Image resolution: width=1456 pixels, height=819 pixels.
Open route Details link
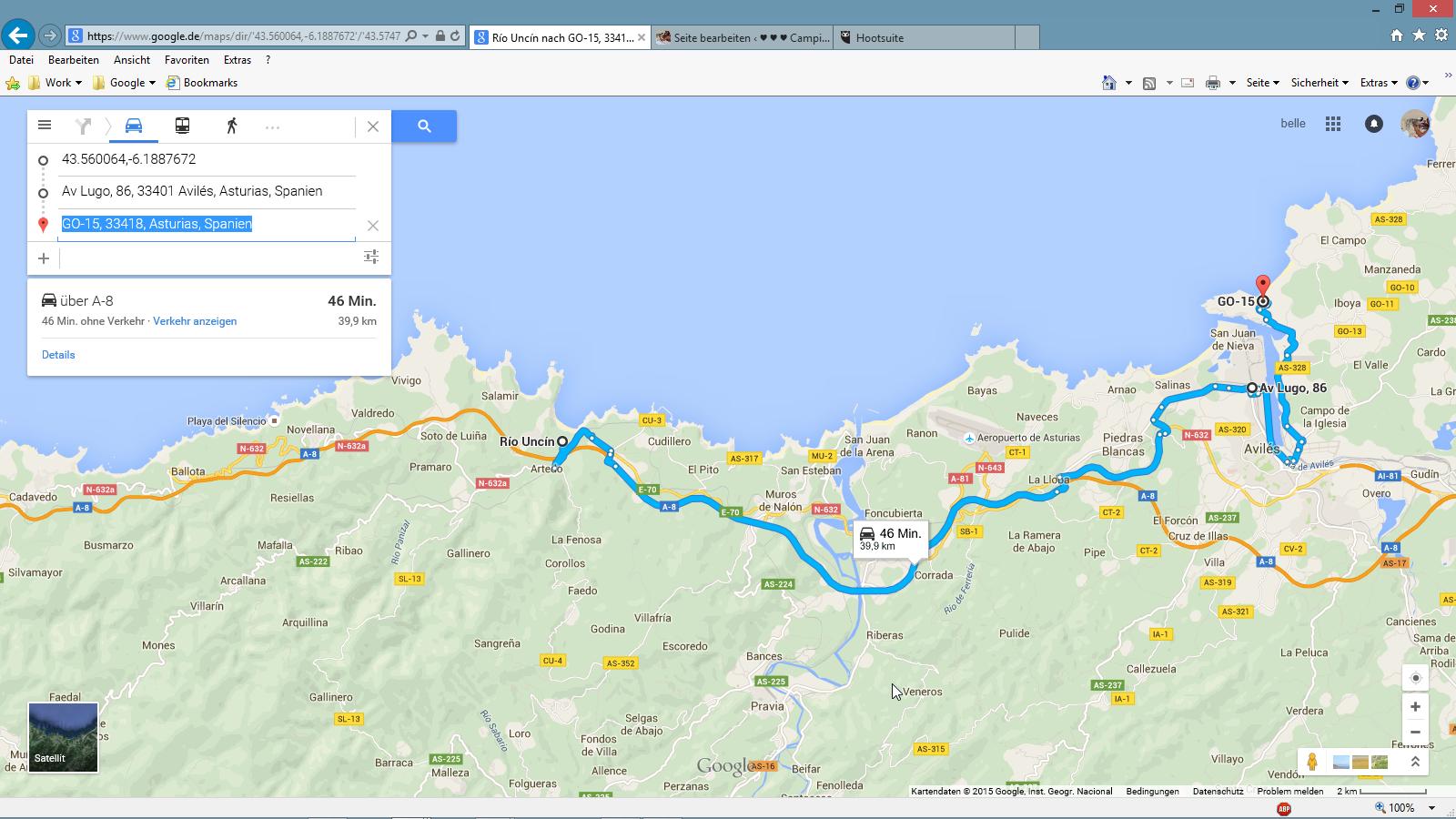pyautogui.click(x=58, y=355)
